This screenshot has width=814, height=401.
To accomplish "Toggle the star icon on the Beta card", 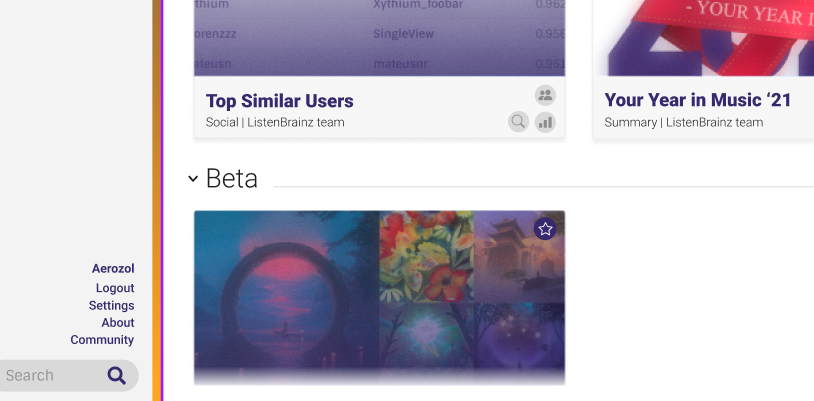I will click(x=545, y=229).
